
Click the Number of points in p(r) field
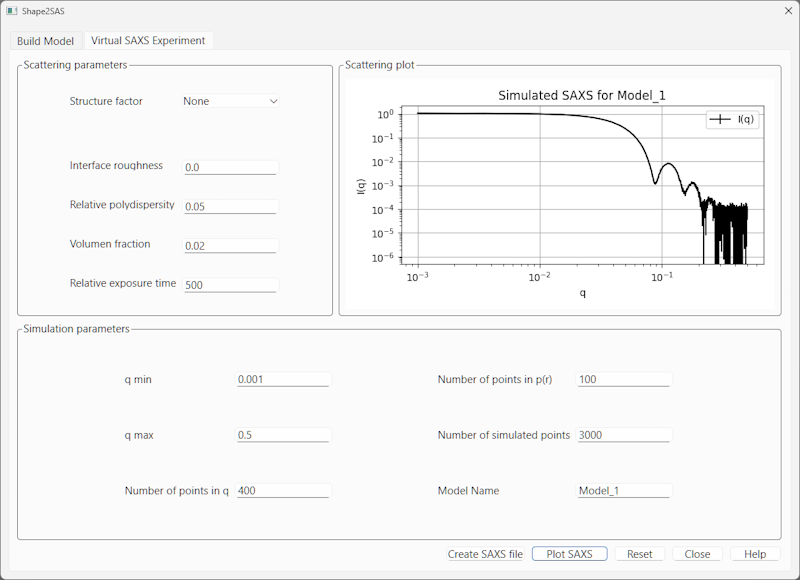624,380
